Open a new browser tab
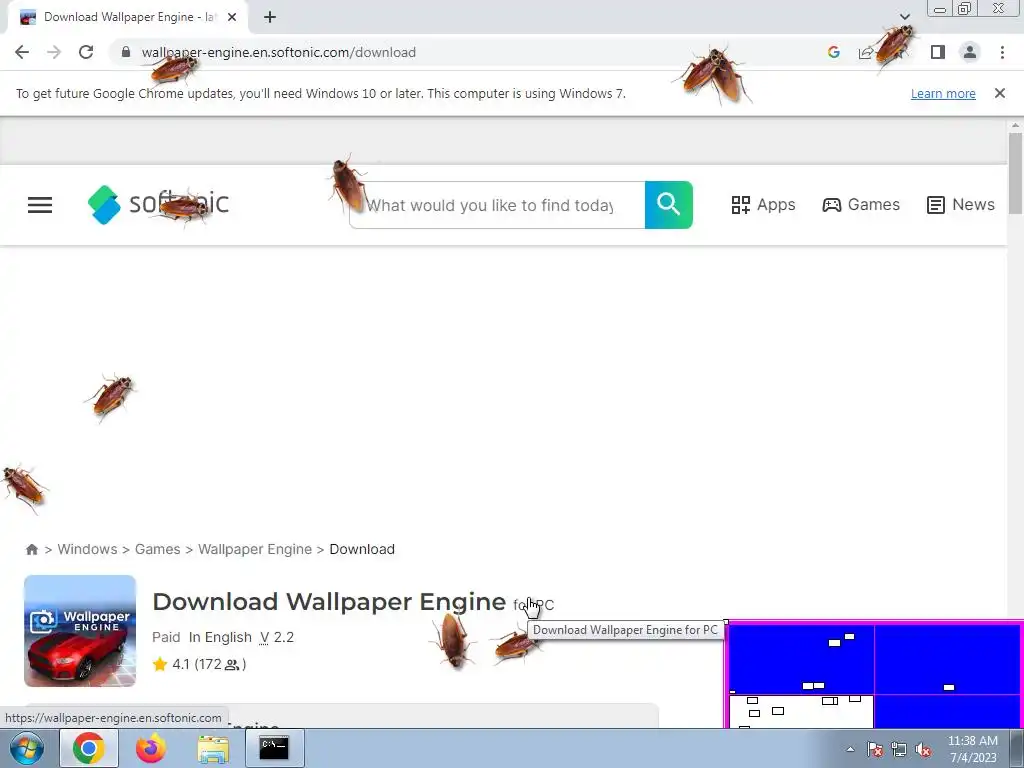Viewport: 1024px width, 768px height. (270, 17)
